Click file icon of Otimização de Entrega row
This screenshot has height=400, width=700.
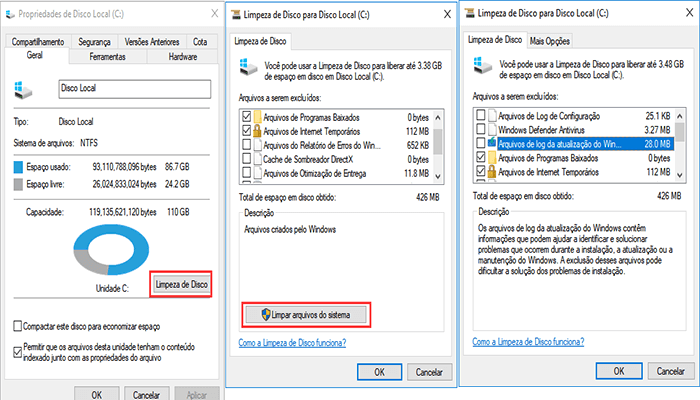click(257, 173)
